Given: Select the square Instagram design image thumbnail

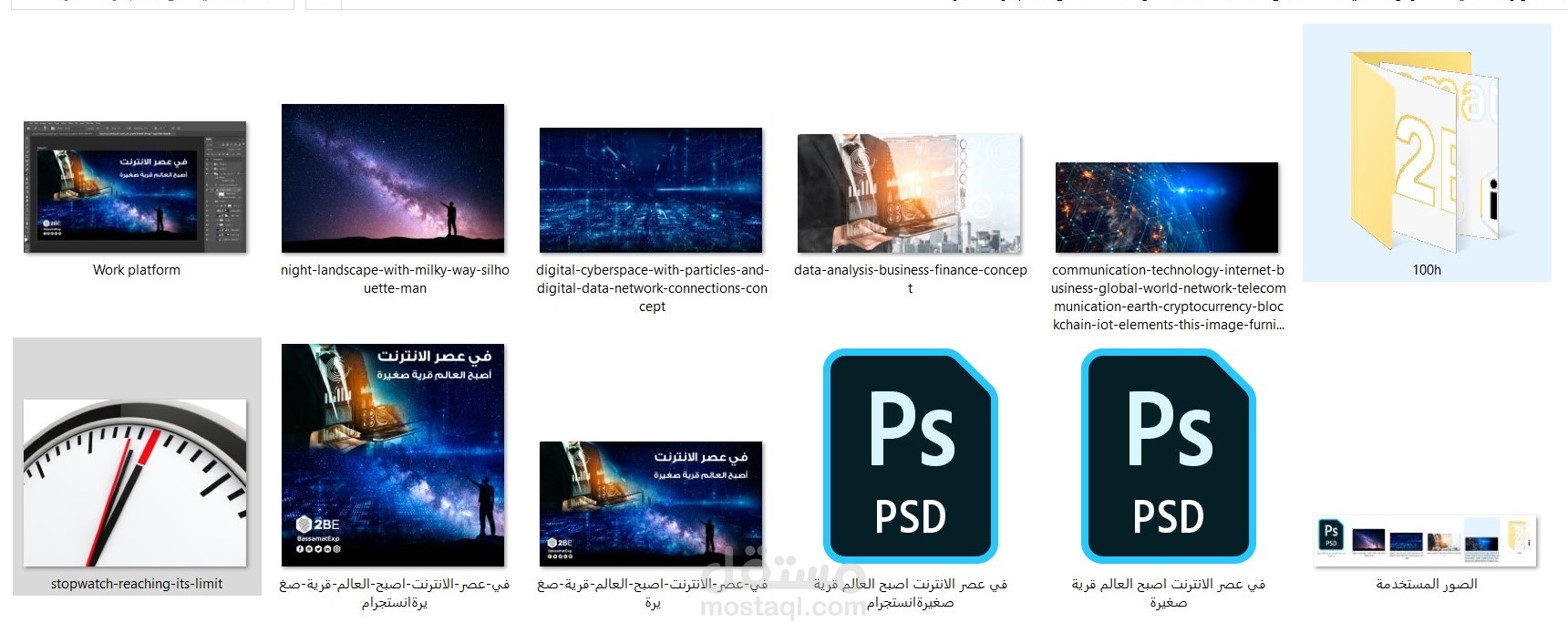Looking at the screenshot, I should click(x=393, y=455).
